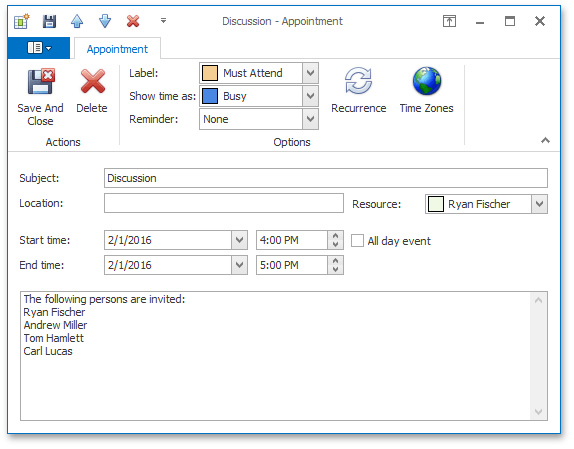The image size is (574, 449).
Task: Click the description scrollbar down arrow
Action: pyautogui.click(x=538, y=412)
